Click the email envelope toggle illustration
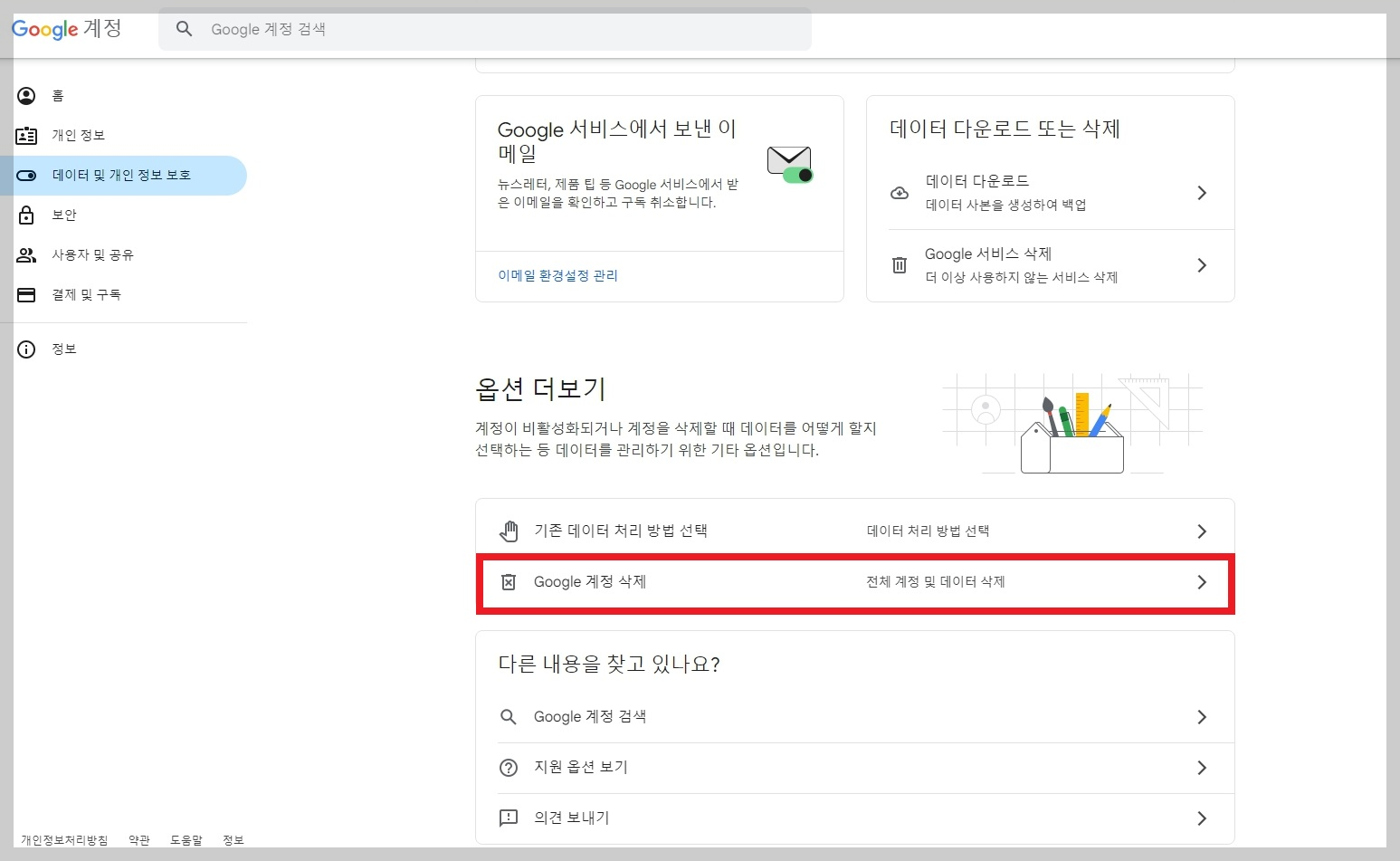Viewport: 1400px width, 861px height. 790,164
